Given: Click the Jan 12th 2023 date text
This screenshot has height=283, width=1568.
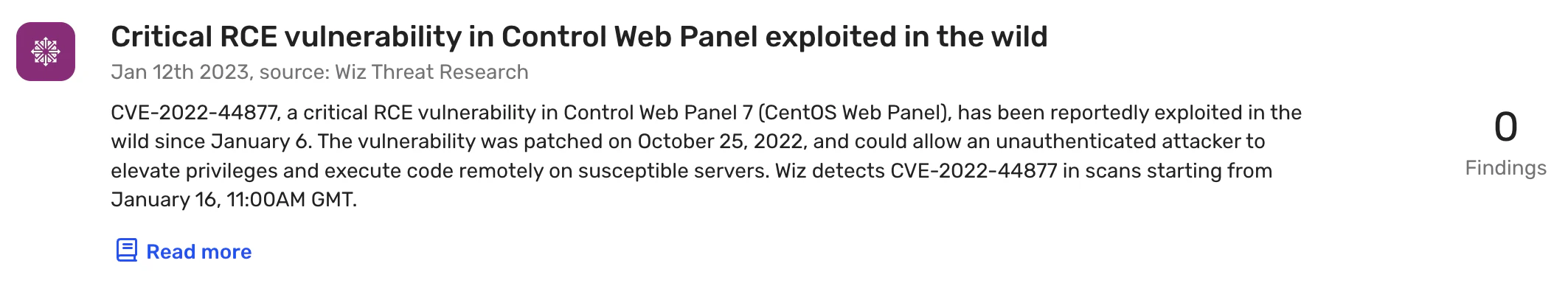Looking at the screenshot, I should [180, 72].
